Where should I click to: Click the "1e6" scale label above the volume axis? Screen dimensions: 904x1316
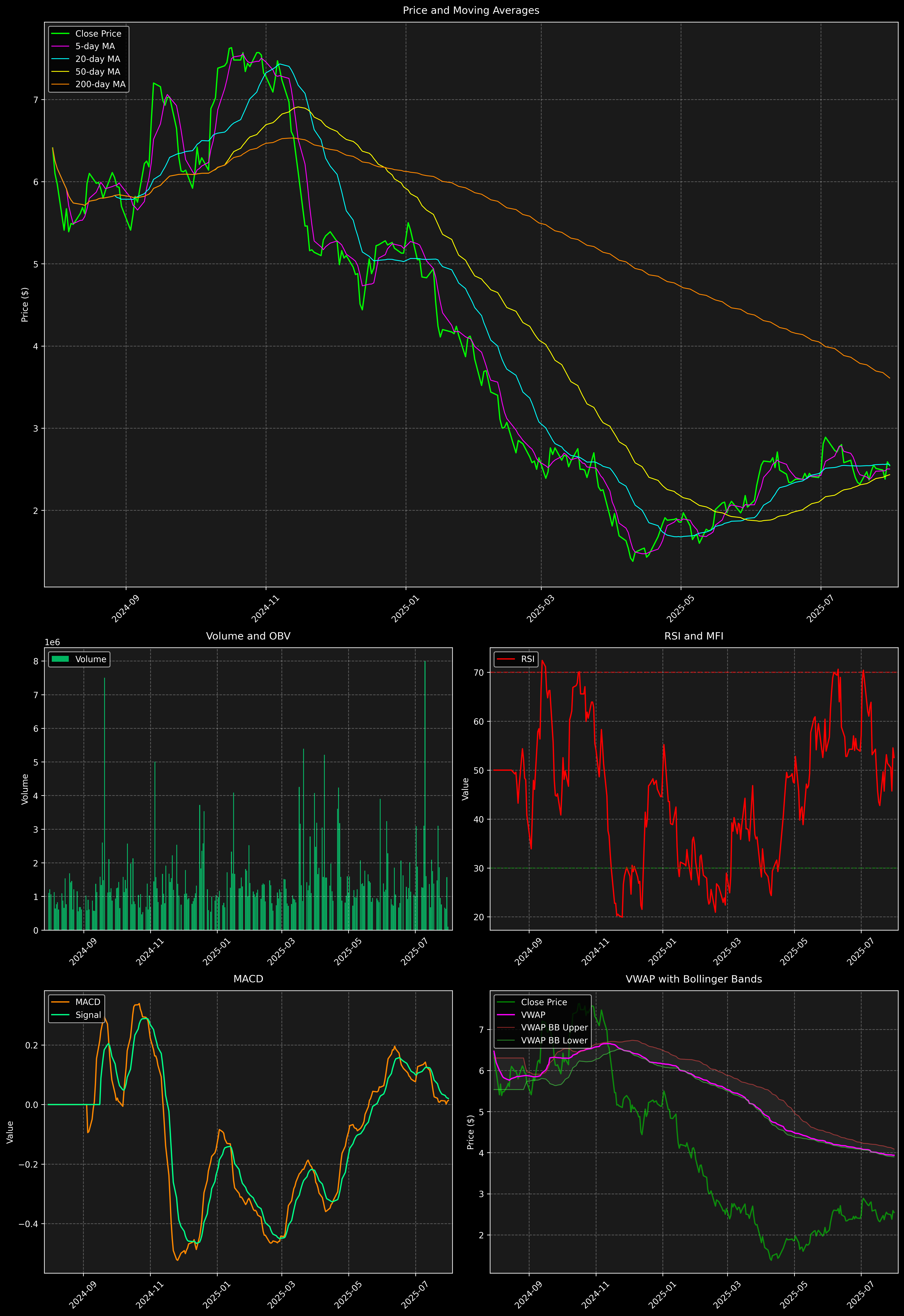(x=52, y=642)
